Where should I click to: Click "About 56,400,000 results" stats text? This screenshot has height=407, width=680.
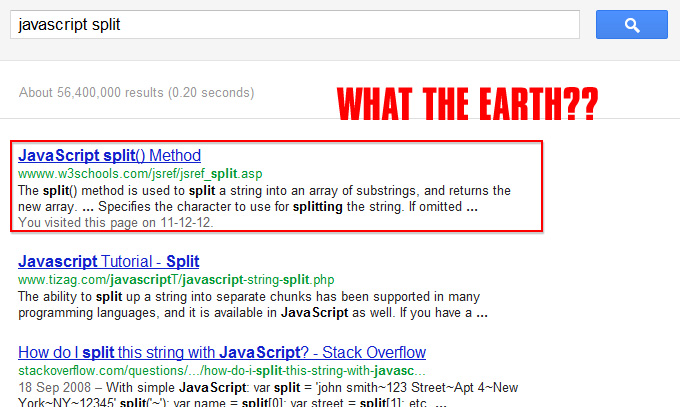click(137, 92)
